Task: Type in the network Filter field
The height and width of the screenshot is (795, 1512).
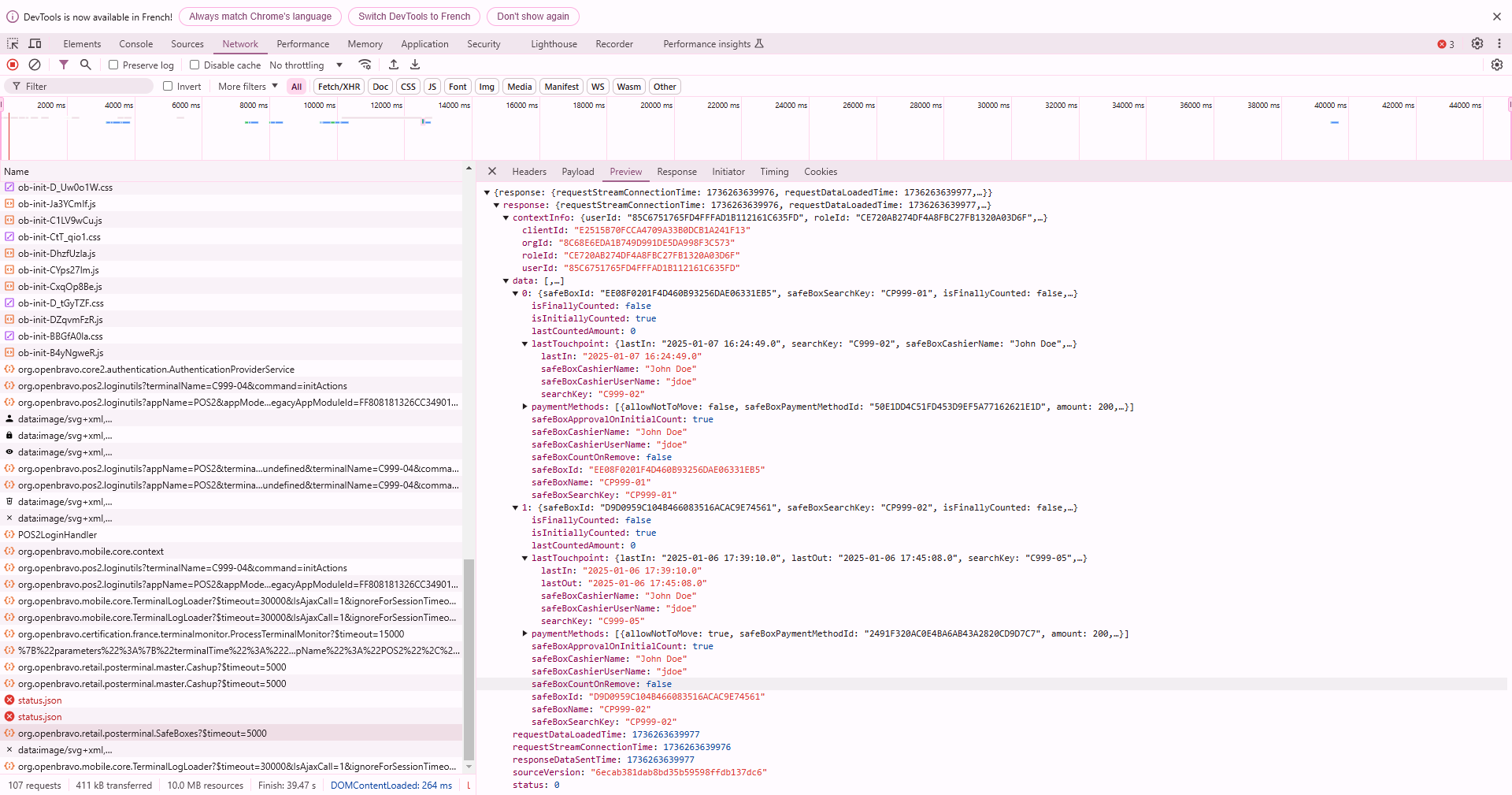Action: [x=79, y=87]
